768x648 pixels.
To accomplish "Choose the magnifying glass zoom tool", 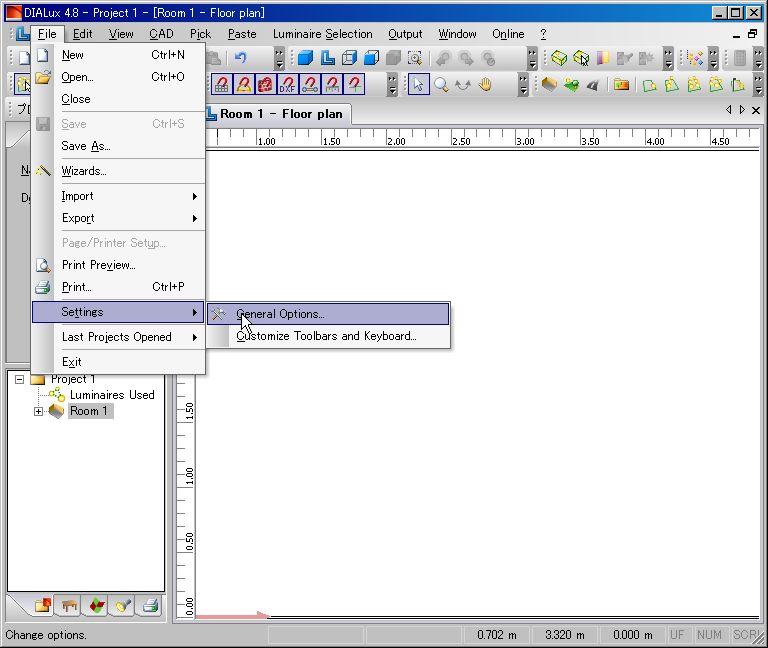I will pos(441,84).
